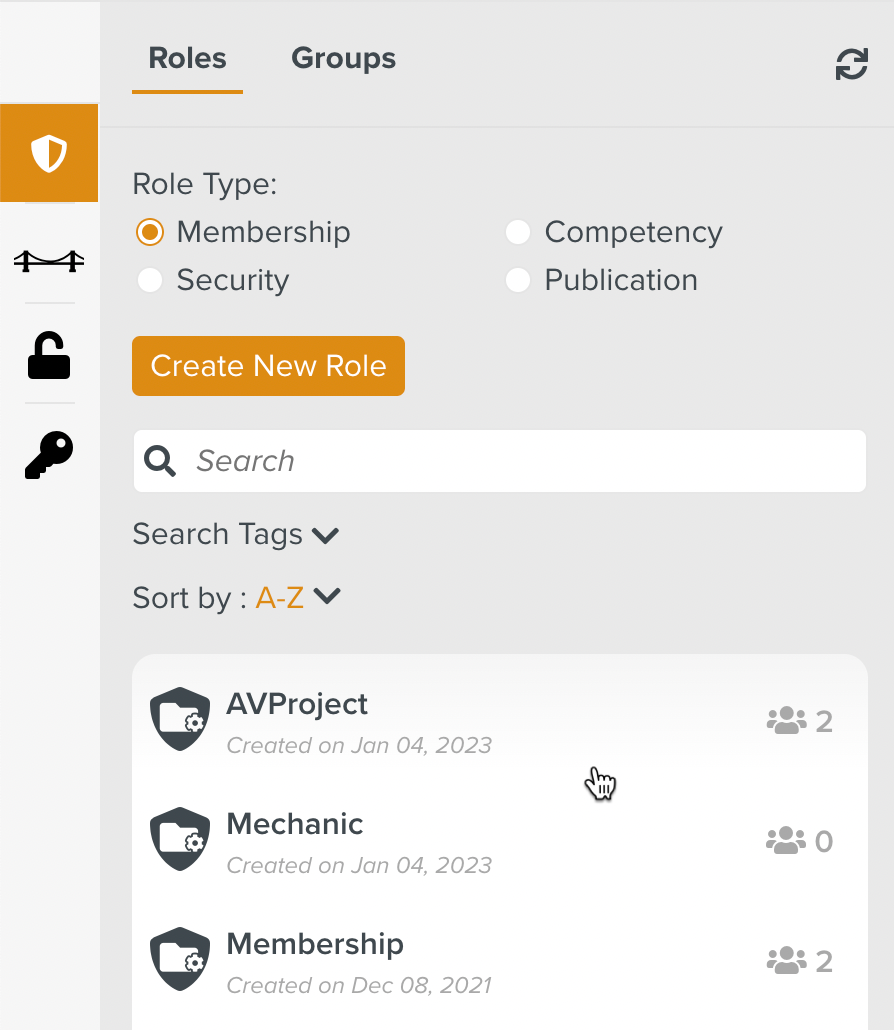
Task: Click the Create New Role button
Action: [x=268, y=366]
